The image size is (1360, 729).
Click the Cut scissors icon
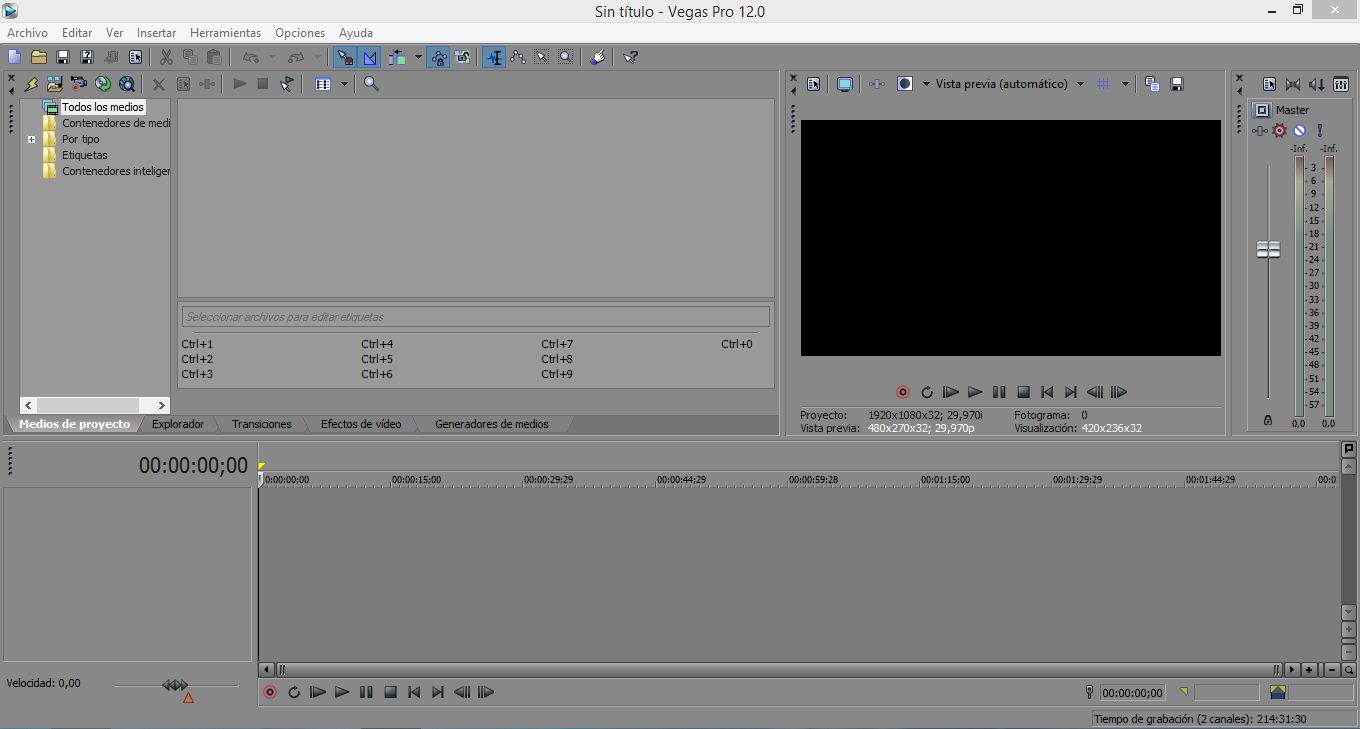[x=166, y=57]
